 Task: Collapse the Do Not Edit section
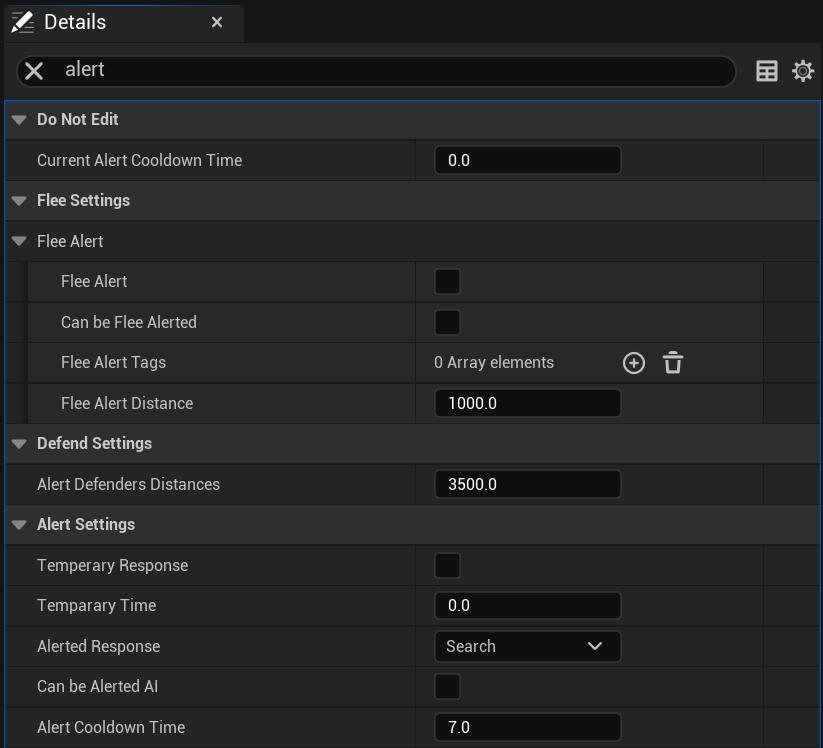pyautogui.click(x=19, y=120)
